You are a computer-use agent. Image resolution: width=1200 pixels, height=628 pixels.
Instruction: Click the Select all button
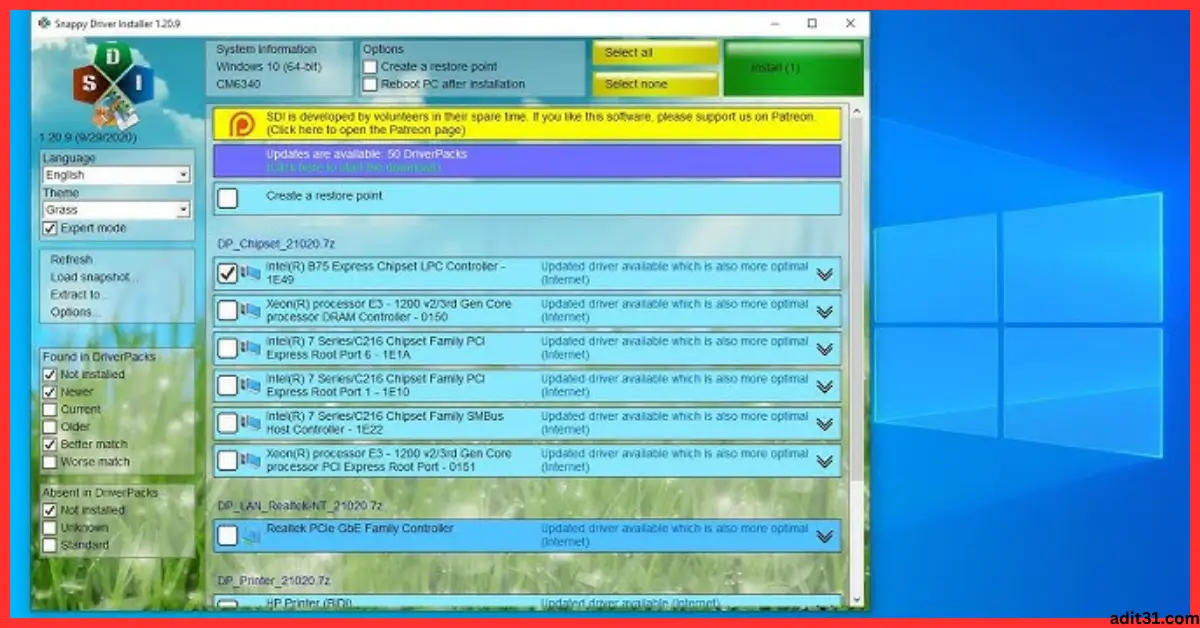click(655, 54)
